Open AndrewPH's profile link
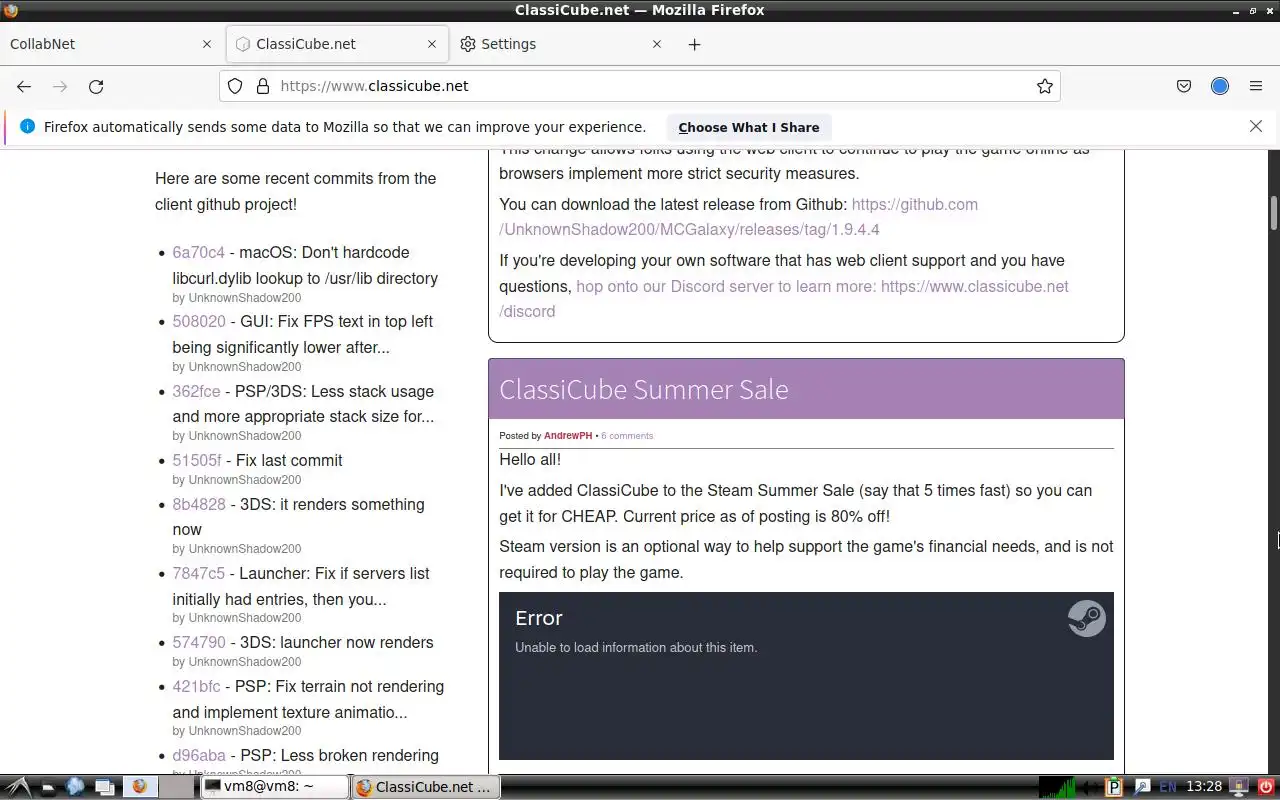This screenshot has width=1280, height=800. tap(568, 436)
